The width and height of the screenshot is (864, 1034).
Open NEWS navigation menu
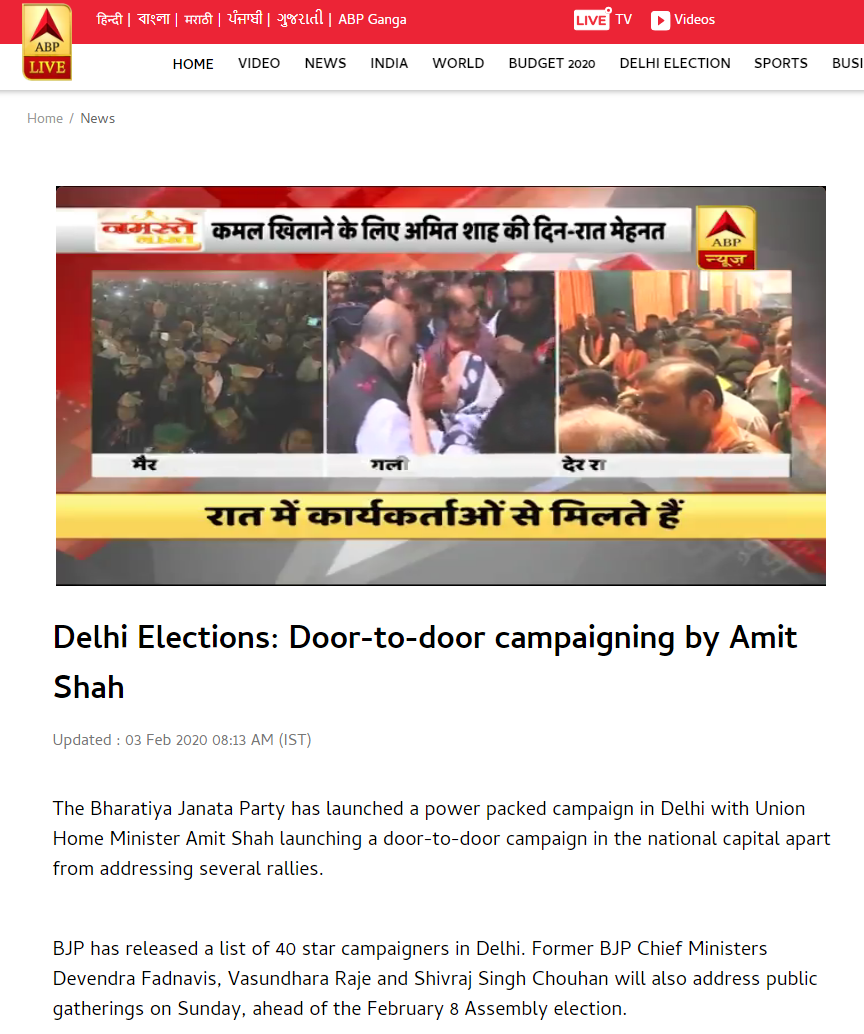325,63
